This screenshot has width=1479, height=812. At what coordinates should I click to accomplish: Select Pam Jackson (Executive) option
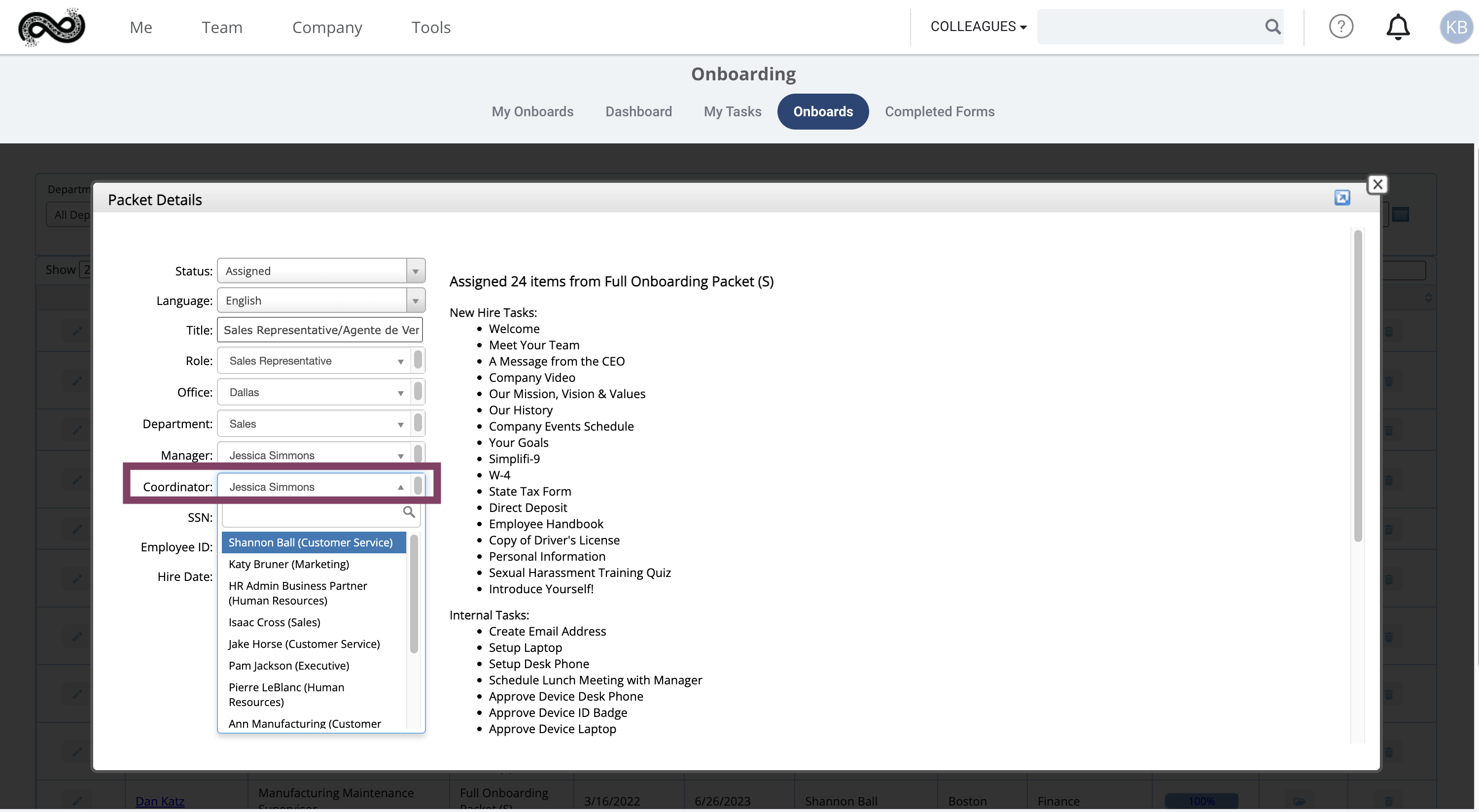tap(314, 666)
